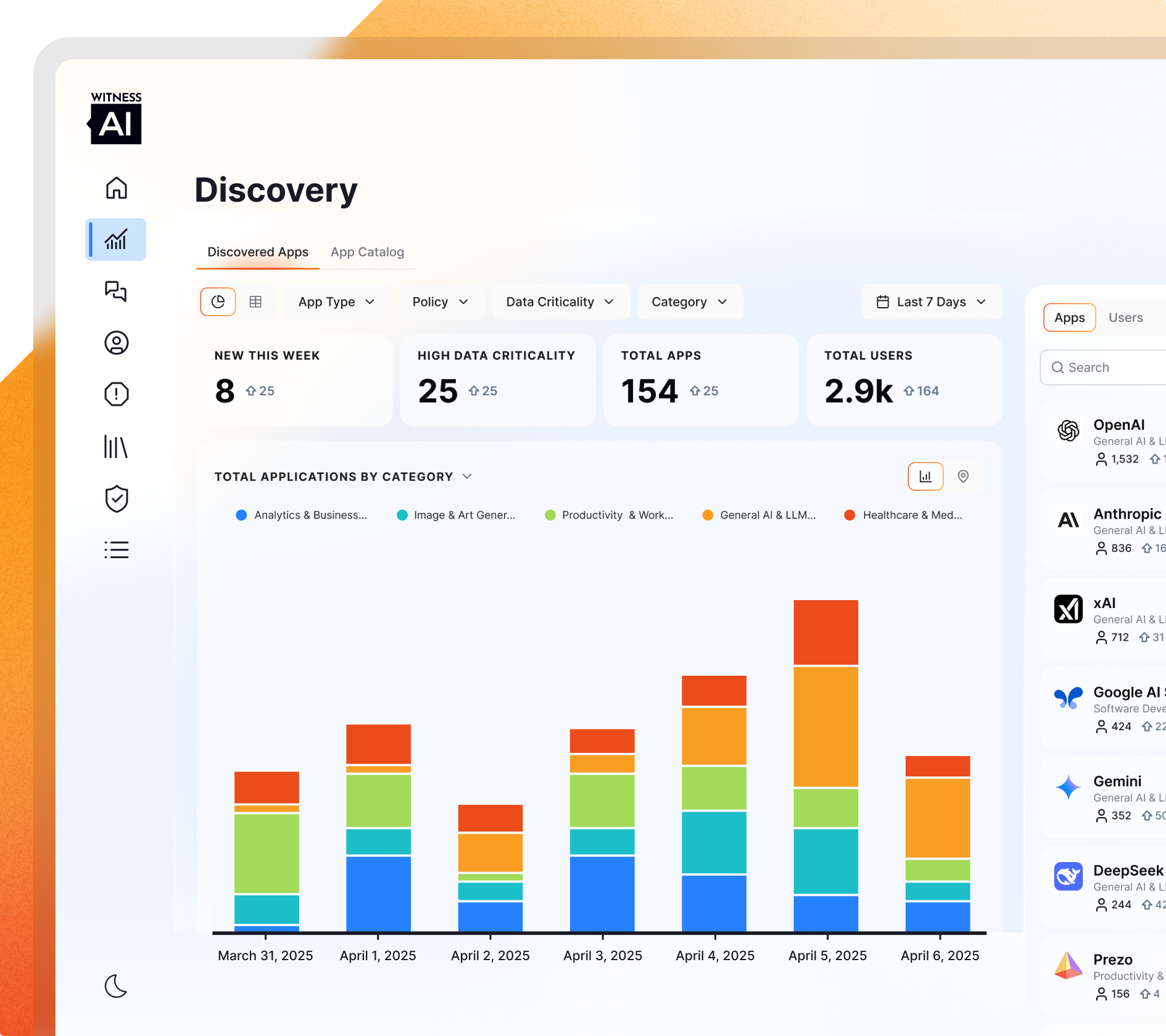Viewport: 1166px width, 1036px height.
Task: Change the Last 7 Days range
Action: (x=932, y=302)
